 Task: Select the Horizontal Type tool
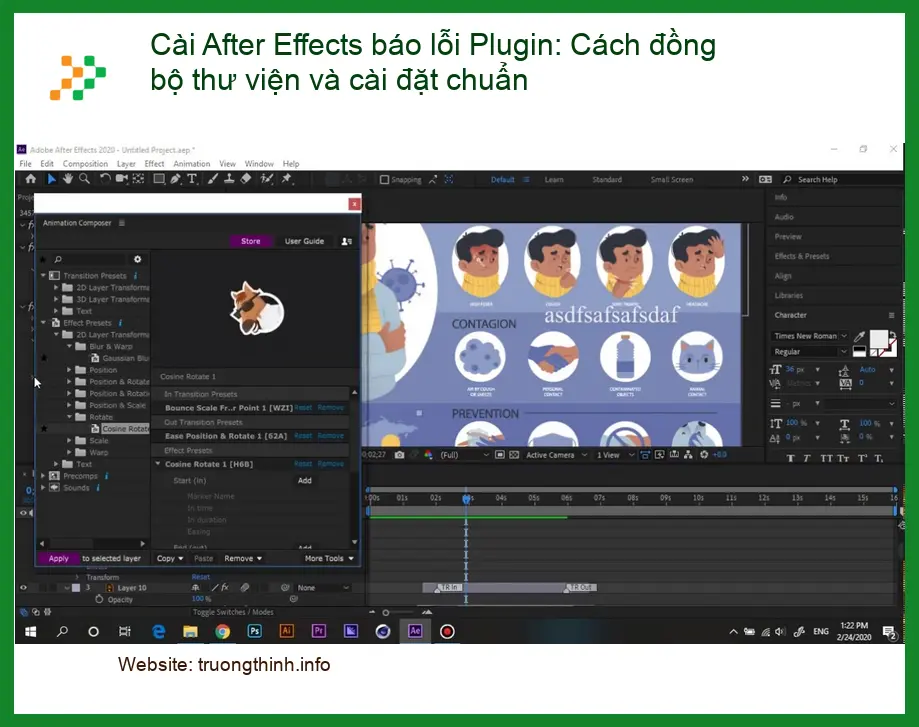pyautogui.click(x=192, y=179)
